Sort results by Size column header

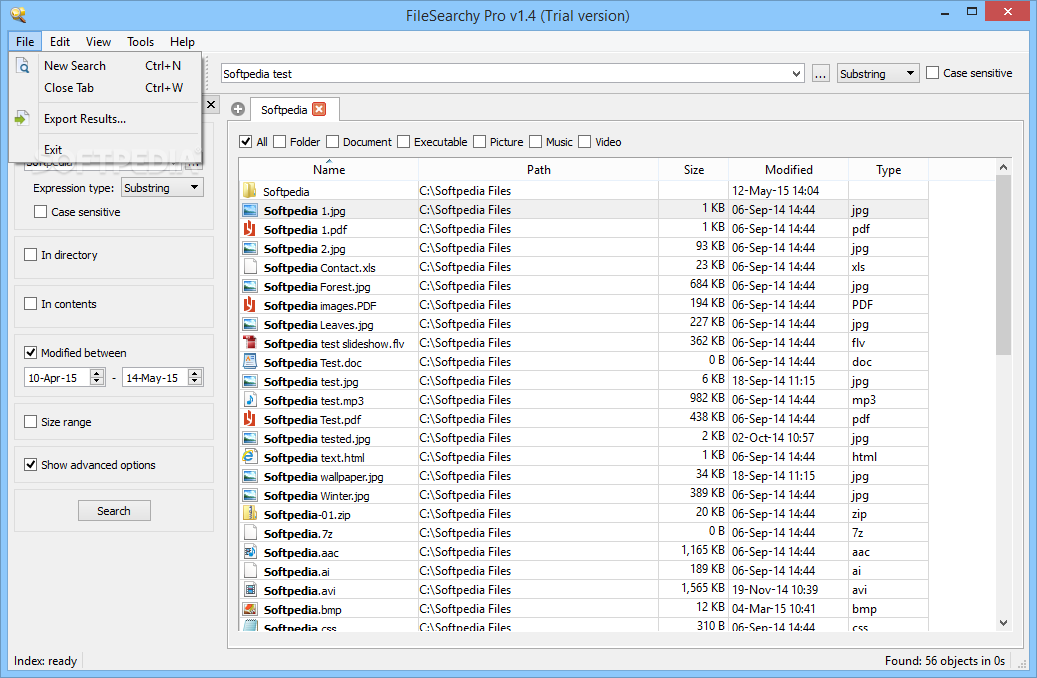tap(694, 169)
